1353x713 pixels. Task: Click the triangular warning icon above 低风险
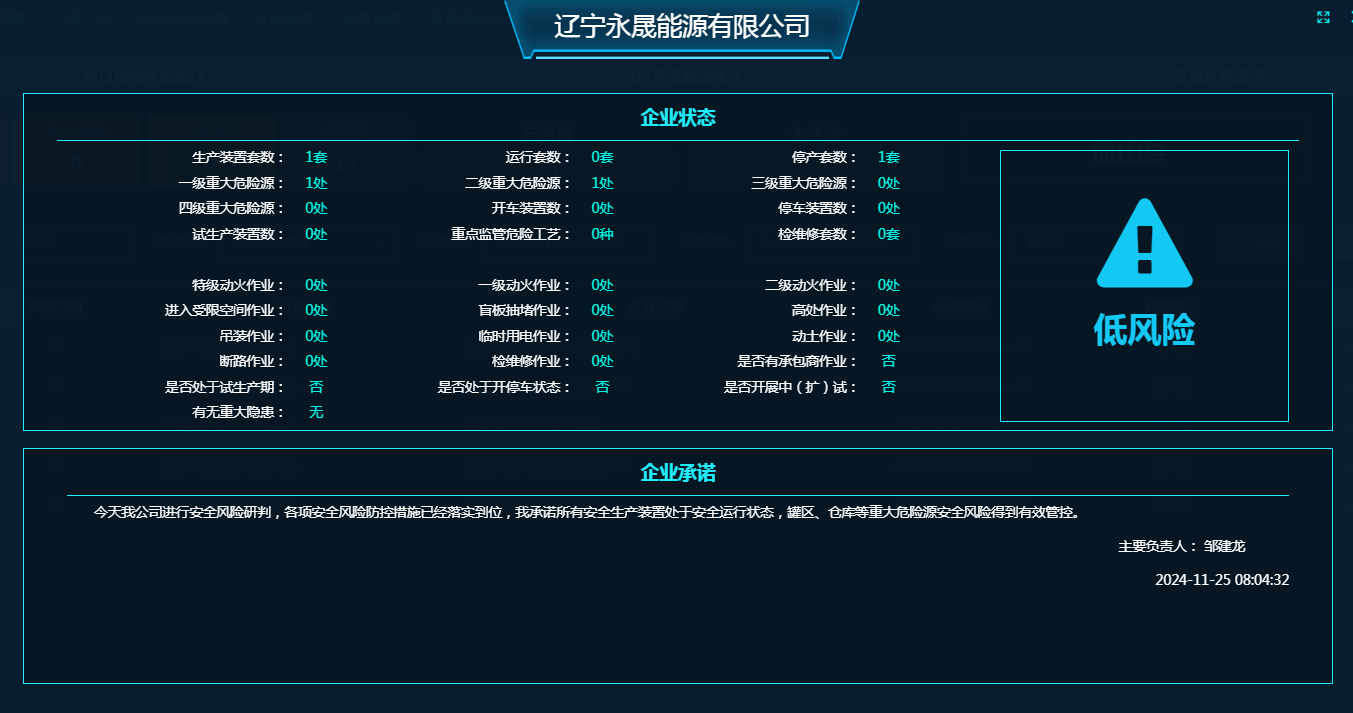(x=1145, y=243)
